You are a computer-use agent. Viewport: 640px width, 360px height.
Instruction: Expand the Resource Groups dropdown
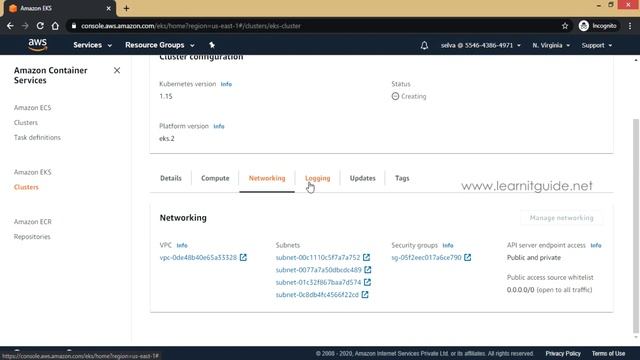(160, 45)
